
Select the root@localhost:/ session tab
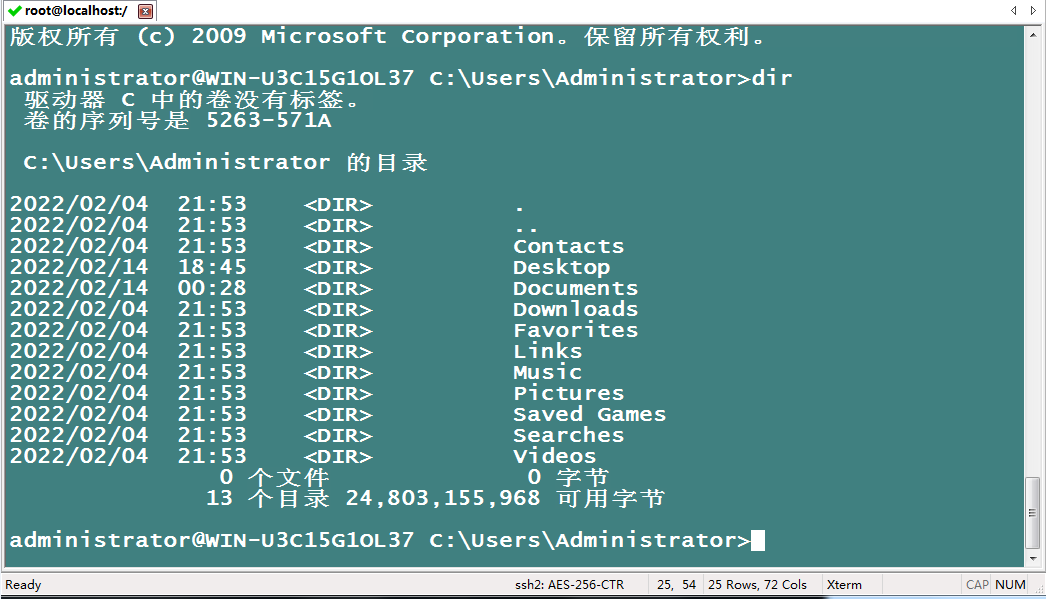[76, 11]
